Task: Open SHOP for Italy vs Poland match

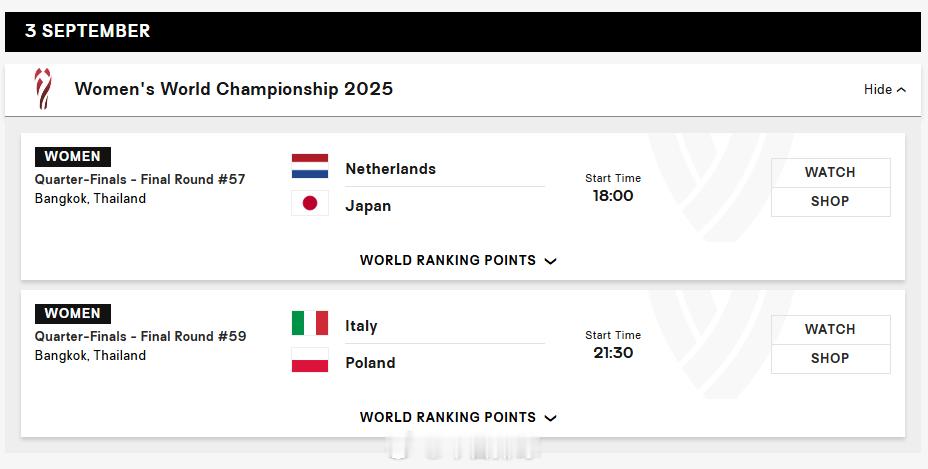Action: click(x=830, y=359)
